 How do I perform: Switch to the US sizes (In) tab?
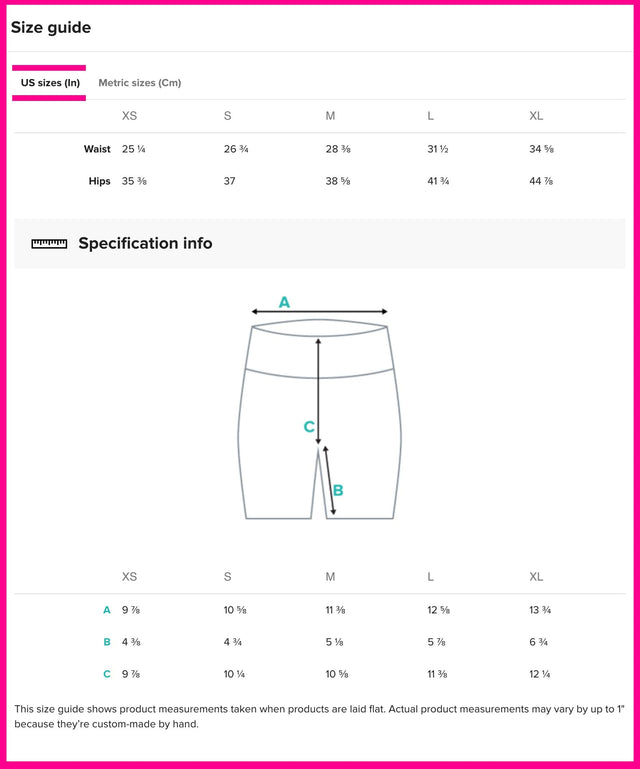pyautogui.click(x=50, y=83)
